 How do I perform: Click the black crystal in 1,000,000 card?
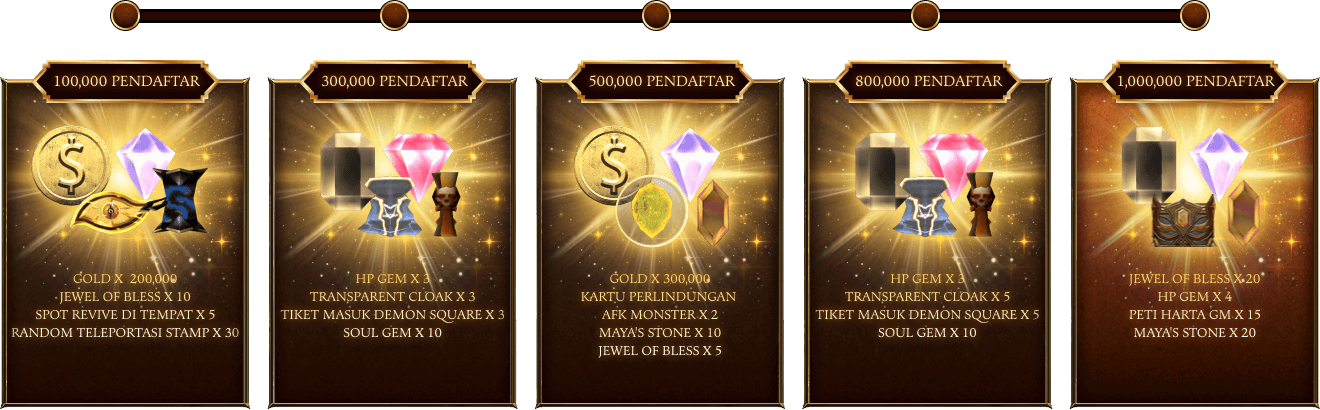(x=1152, y=162)
